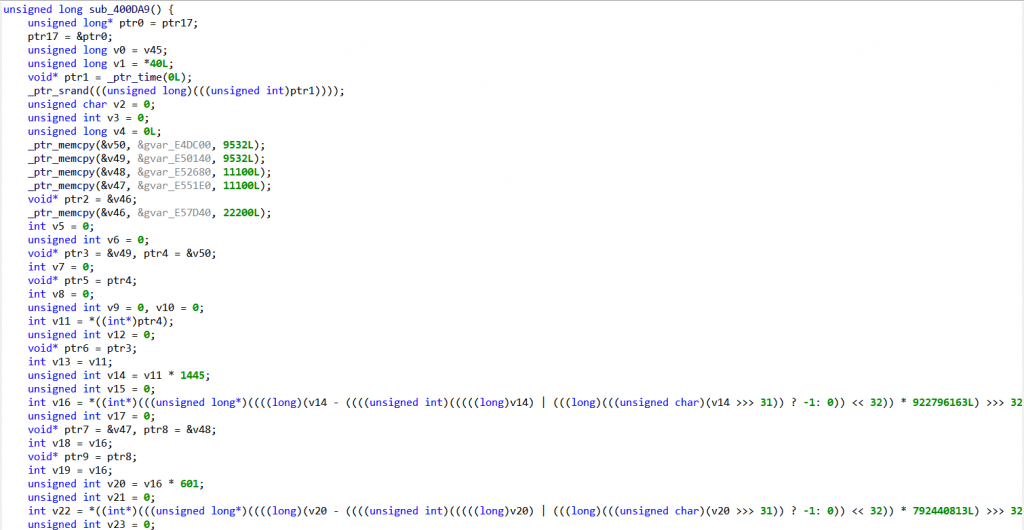The height and width of the screenshot is (530, 1024).
Task: Place cursor on 'int v8 = 0;'
Action: click(61, 294)
